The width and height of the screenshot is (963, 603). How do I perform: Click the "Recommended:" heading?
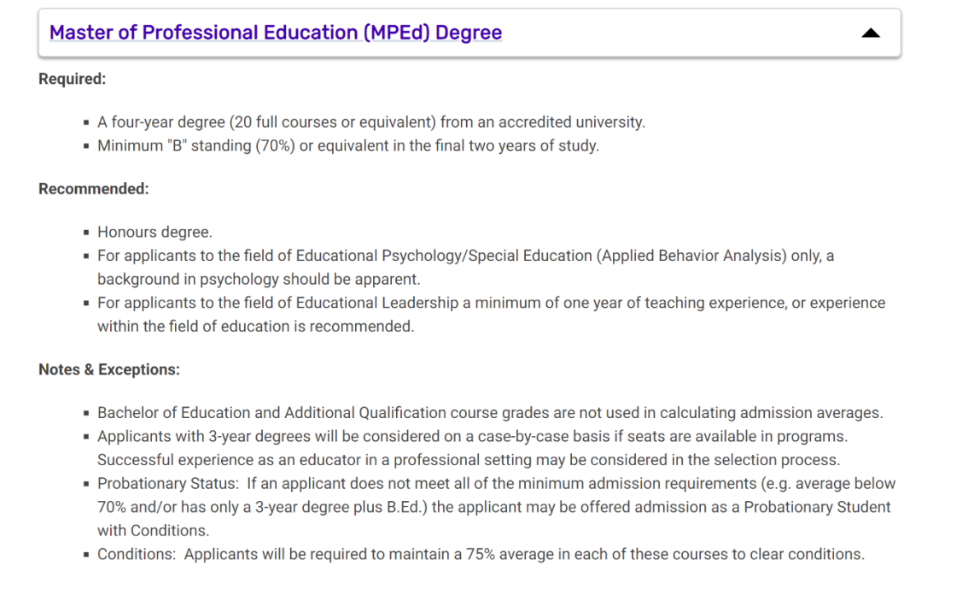pyautogui.click(x=93, y=188)
